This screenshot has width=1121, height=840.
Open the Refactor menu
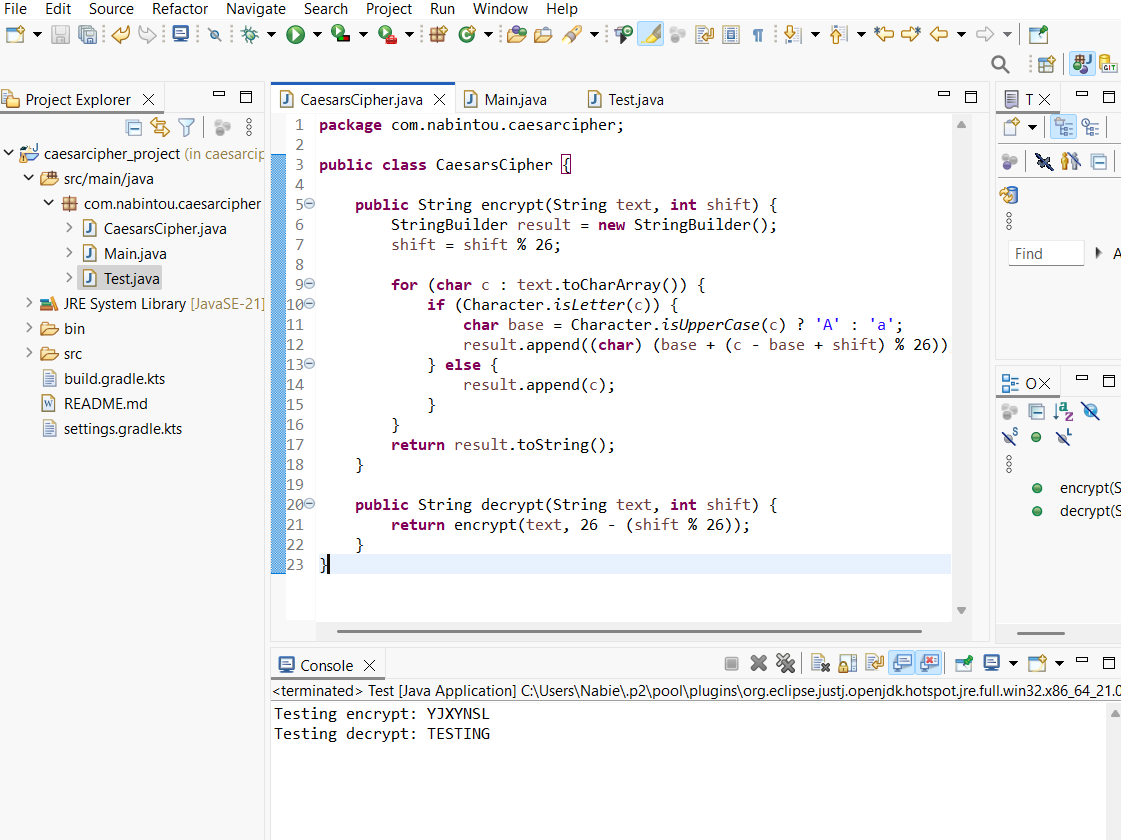tap(179, 9)
